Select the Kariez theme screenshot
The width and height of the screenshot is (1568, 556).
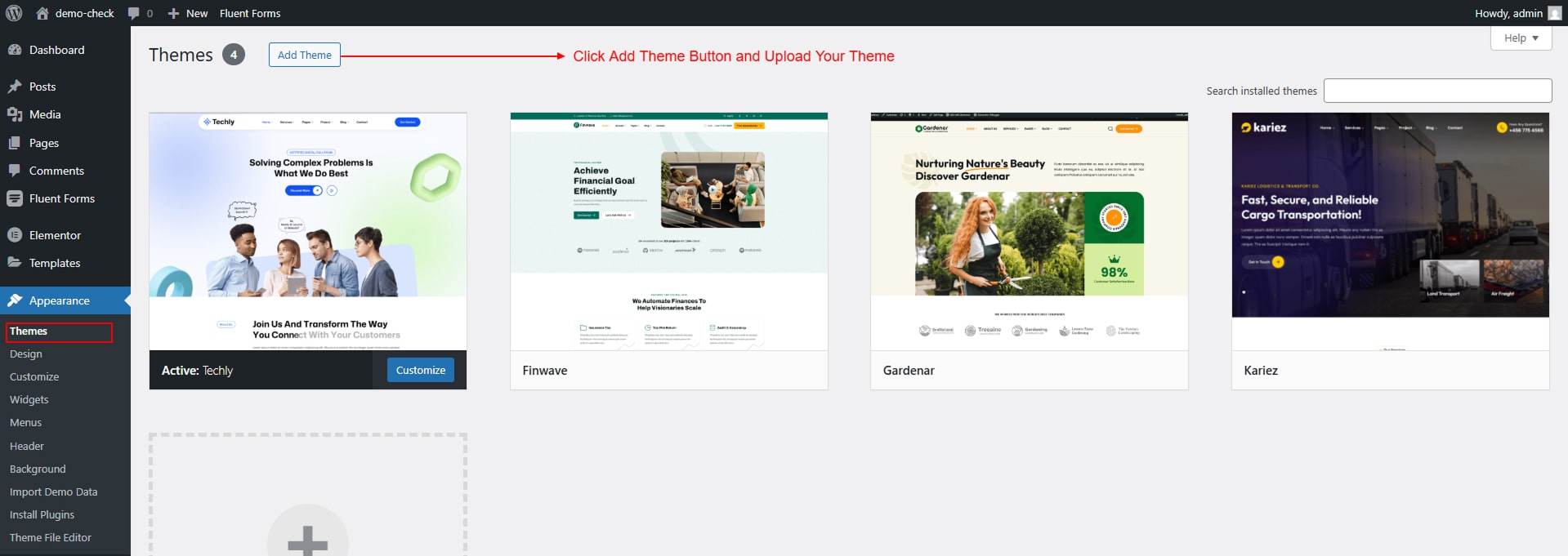(x=1391, y=232)
